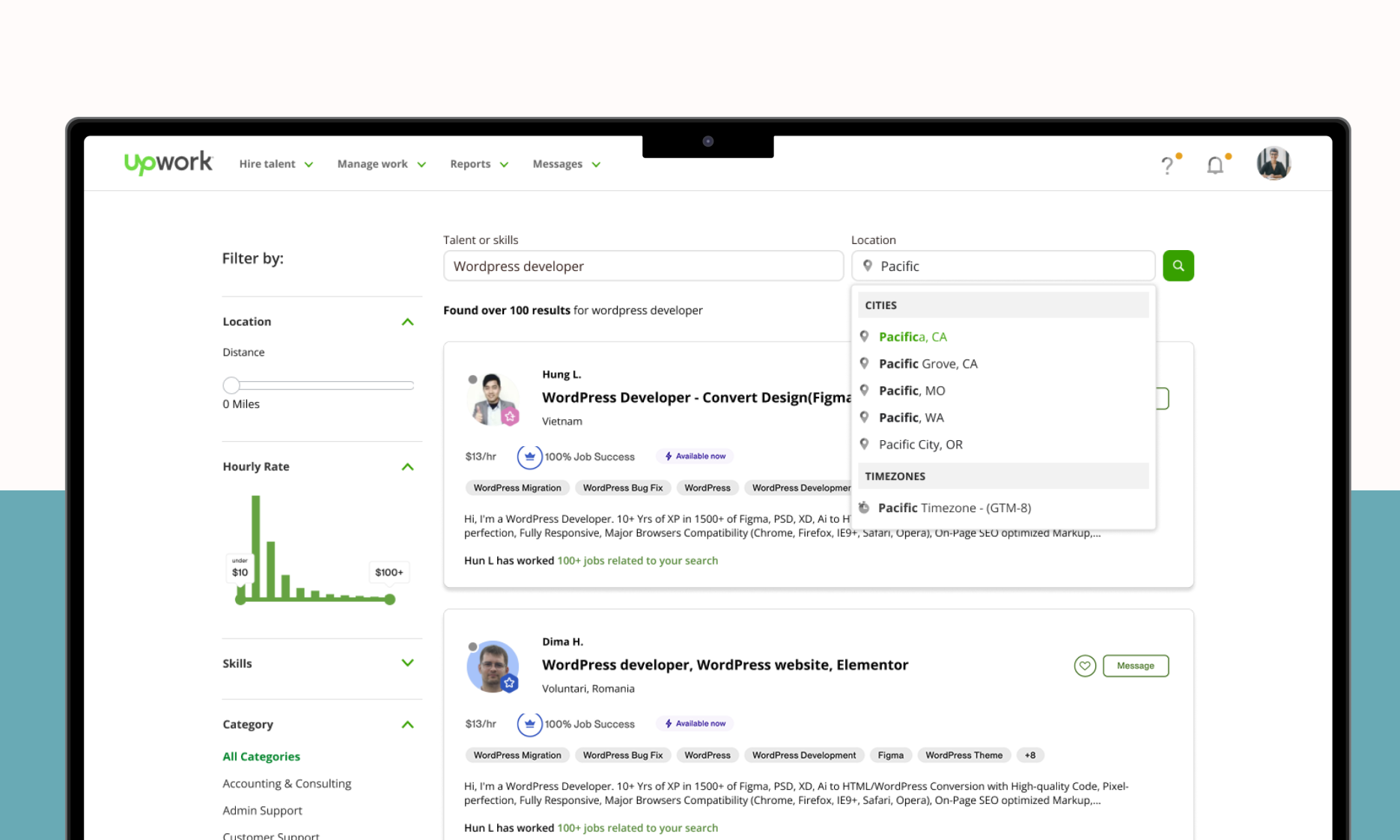Choose Pacific Grove, CA from suggestions
This screenshot has height=840, width=1400.
[928, 364]
